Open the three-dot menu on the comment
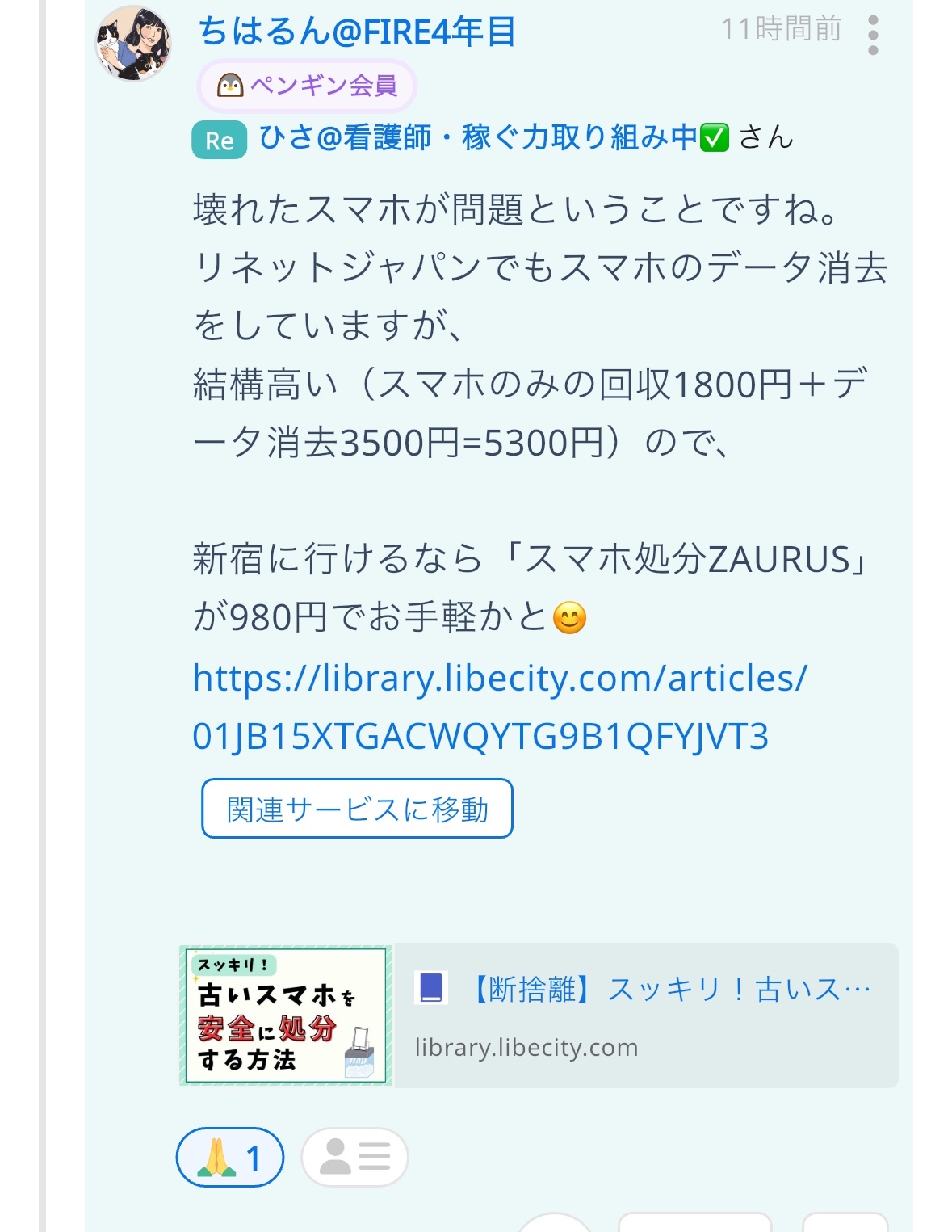The height and width of the screenshot is (1232, 952). point(872,36)
